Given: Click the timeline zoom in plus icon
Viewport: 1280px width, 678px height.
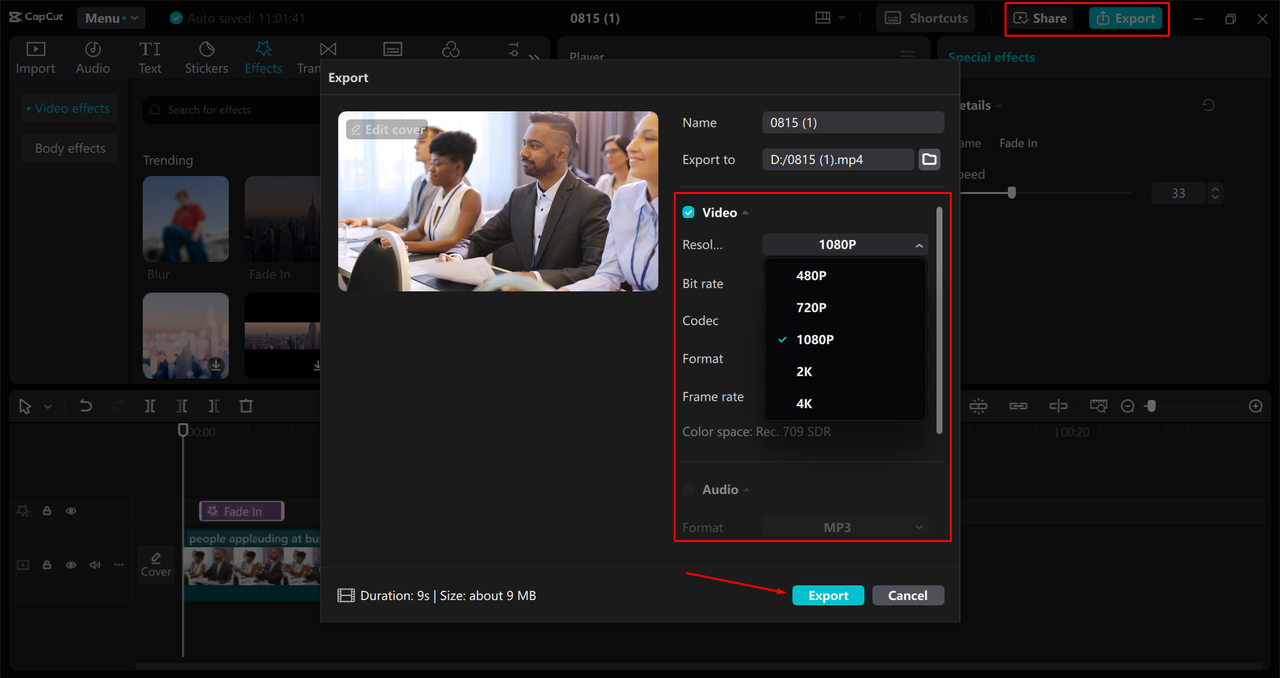Looking at the screenshot, I should point(1256,406).
